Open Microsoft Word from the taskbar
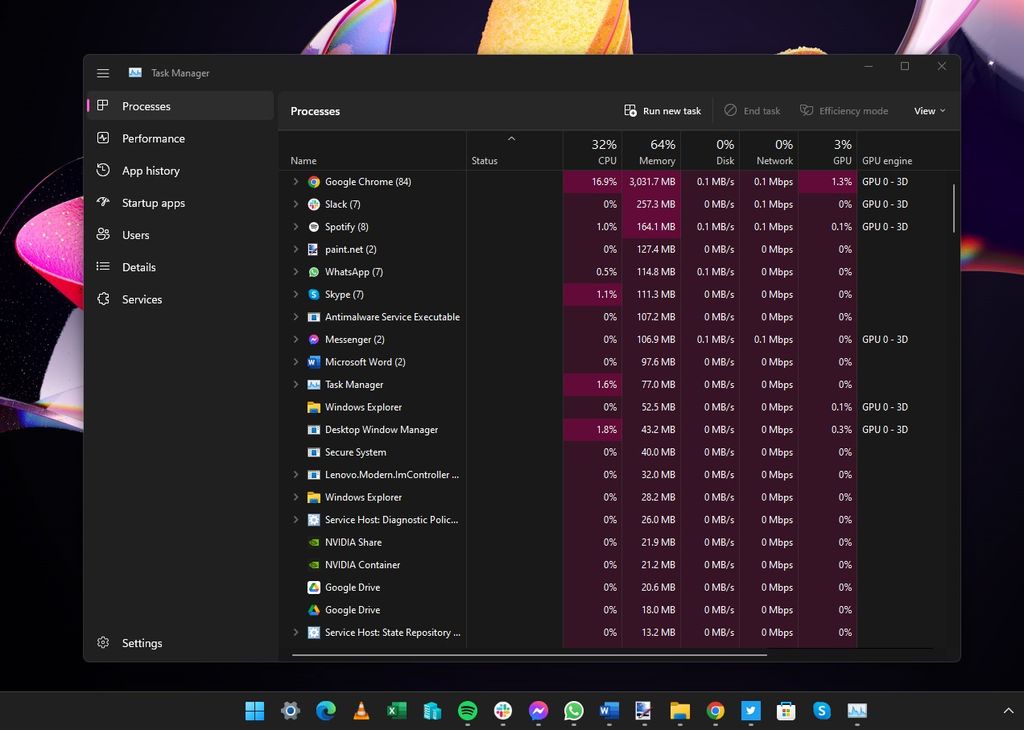 [x=609, y=711]
